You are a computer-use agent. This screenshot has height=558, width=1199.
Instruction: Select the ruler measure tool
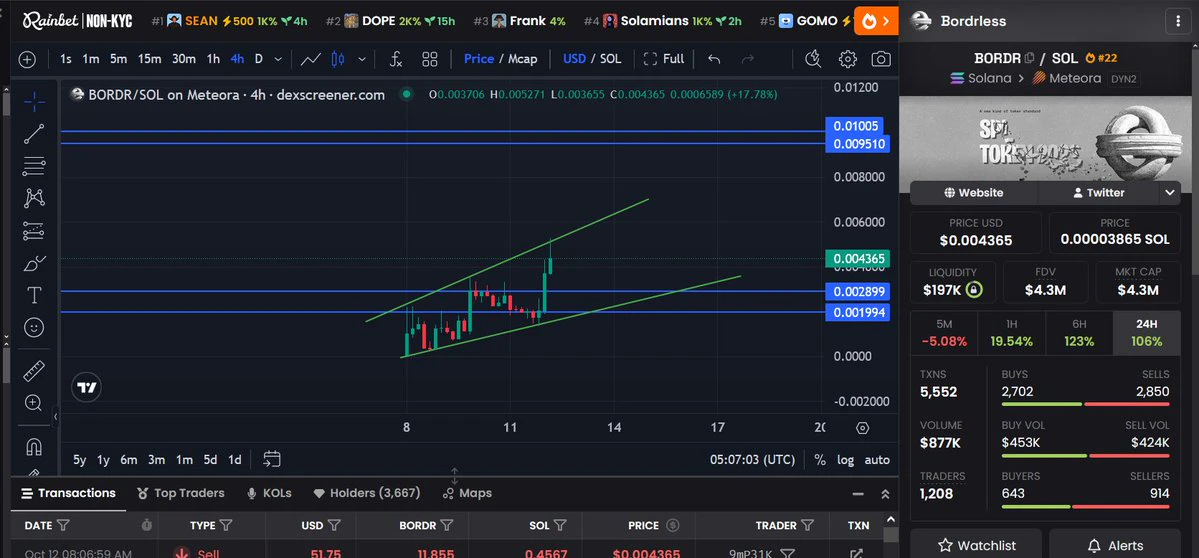click(x=34, y=371)
